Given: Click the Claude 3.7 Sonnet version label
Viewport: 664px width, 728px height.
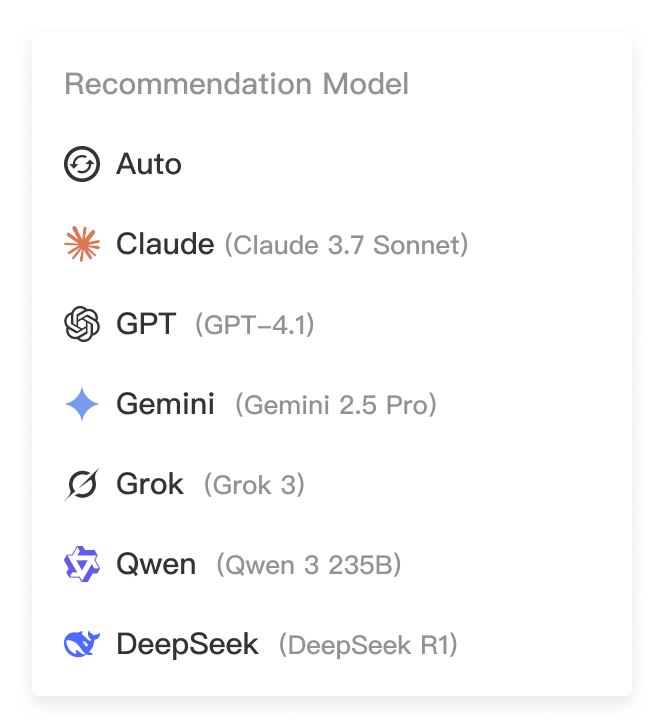Looking at the screenshot, I should pyautogui.click(x=346, y=245).
